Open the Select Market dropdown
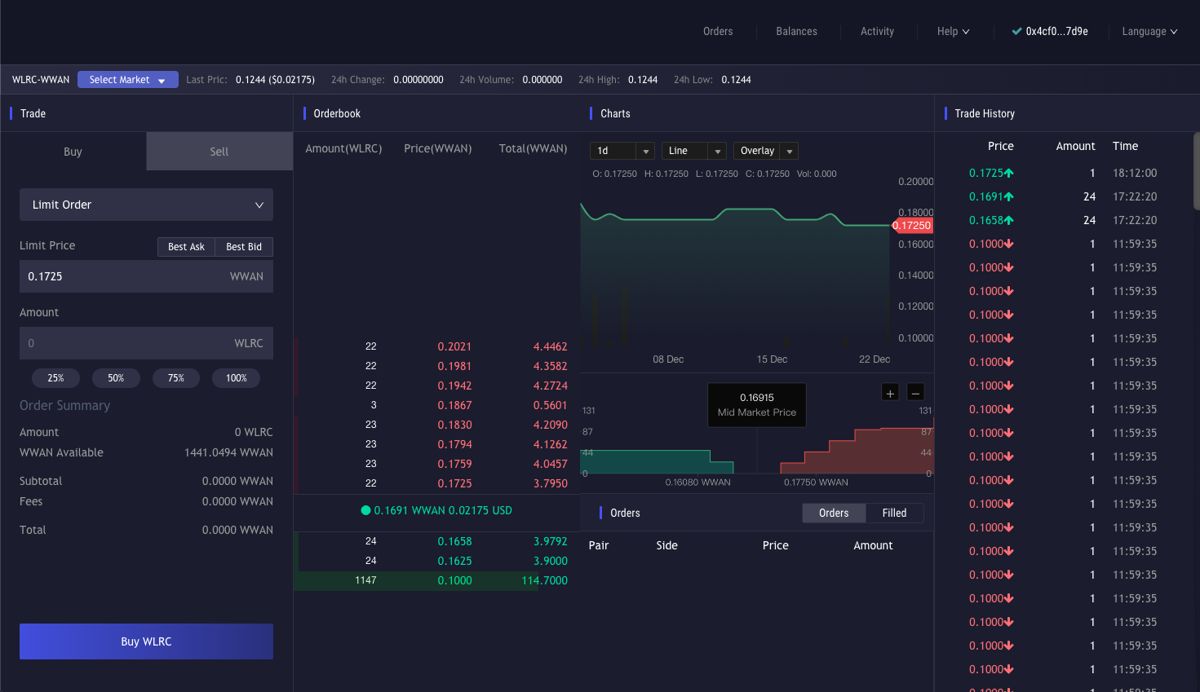Viewport: 1200px width, 692px height. [x=127, y=80]
